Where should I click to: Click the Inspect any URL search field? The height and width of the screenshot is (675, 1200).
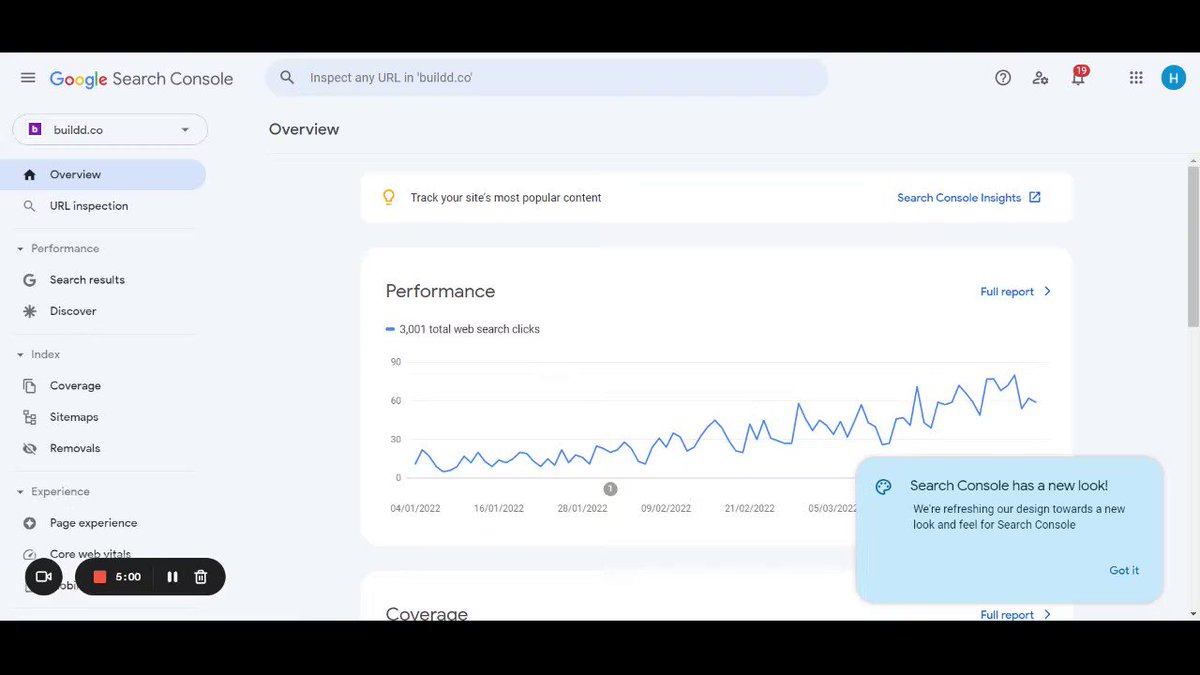point(546,78)
